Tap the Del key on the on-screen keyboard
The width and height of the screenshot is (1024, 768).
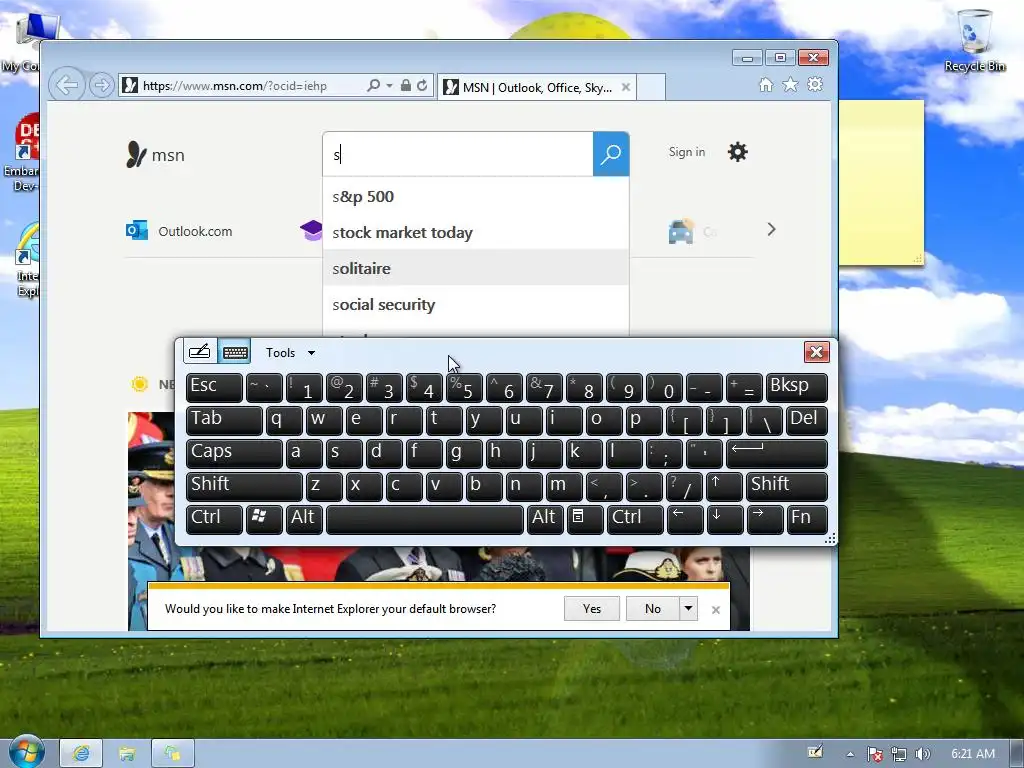807,420
